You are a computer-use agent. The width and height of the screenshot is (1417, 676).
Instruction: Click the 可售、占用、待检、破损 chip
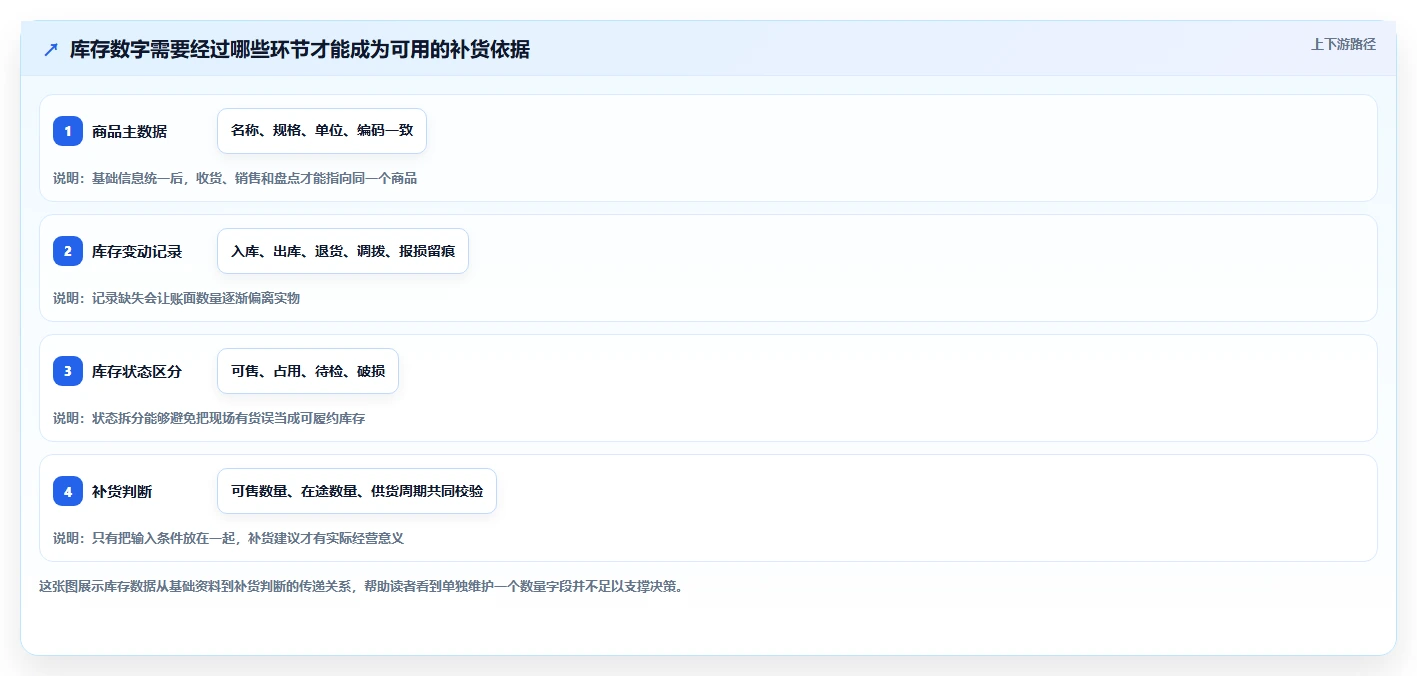click(308, 371)
